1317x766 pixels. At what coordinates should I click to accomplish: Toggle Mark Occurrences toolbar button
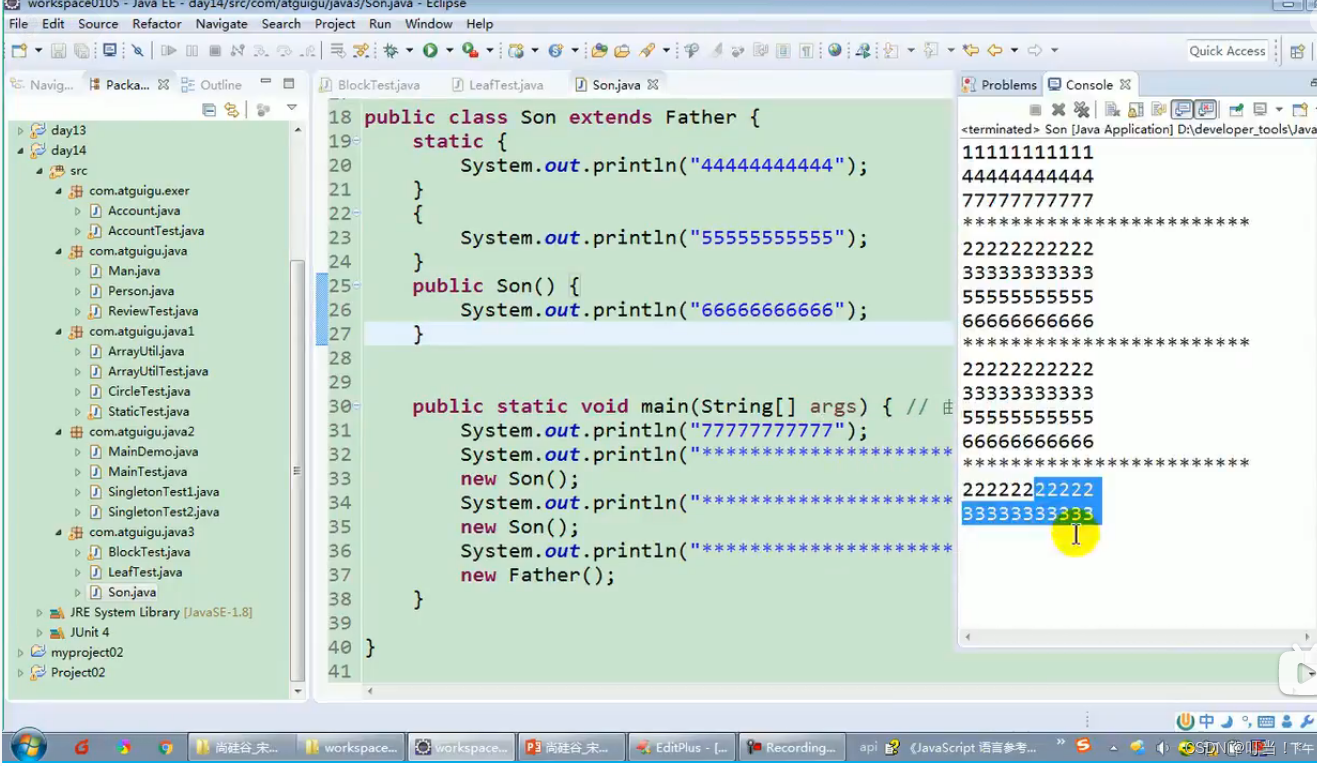tap(716, 51)
